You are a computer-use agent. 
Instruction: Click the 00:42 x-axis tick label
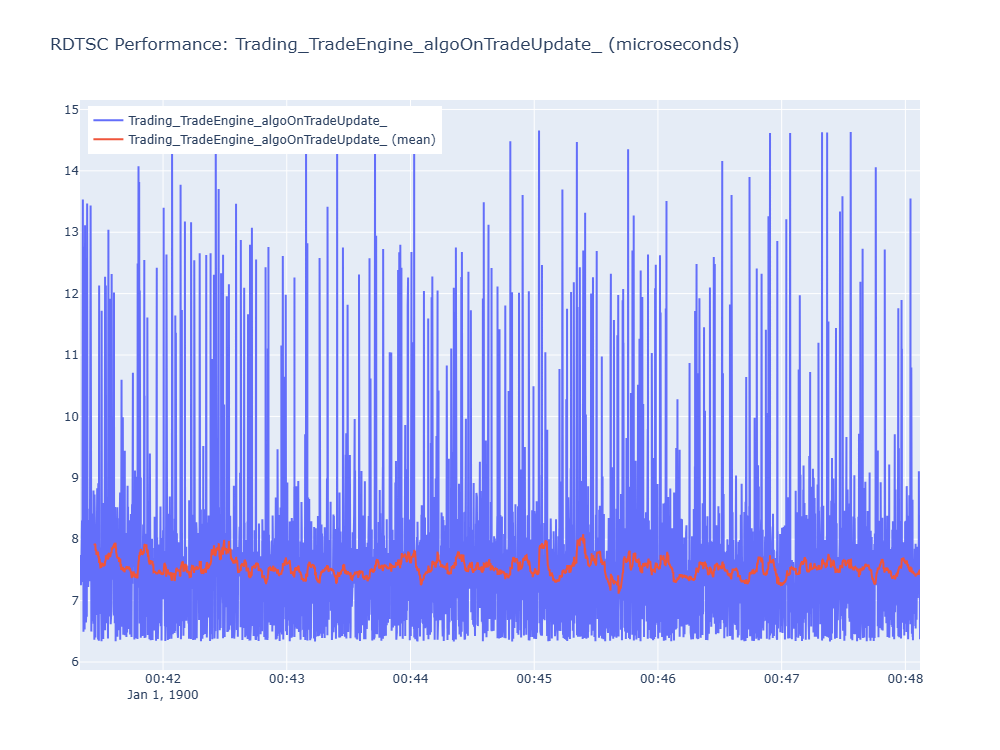pos(163,679)
